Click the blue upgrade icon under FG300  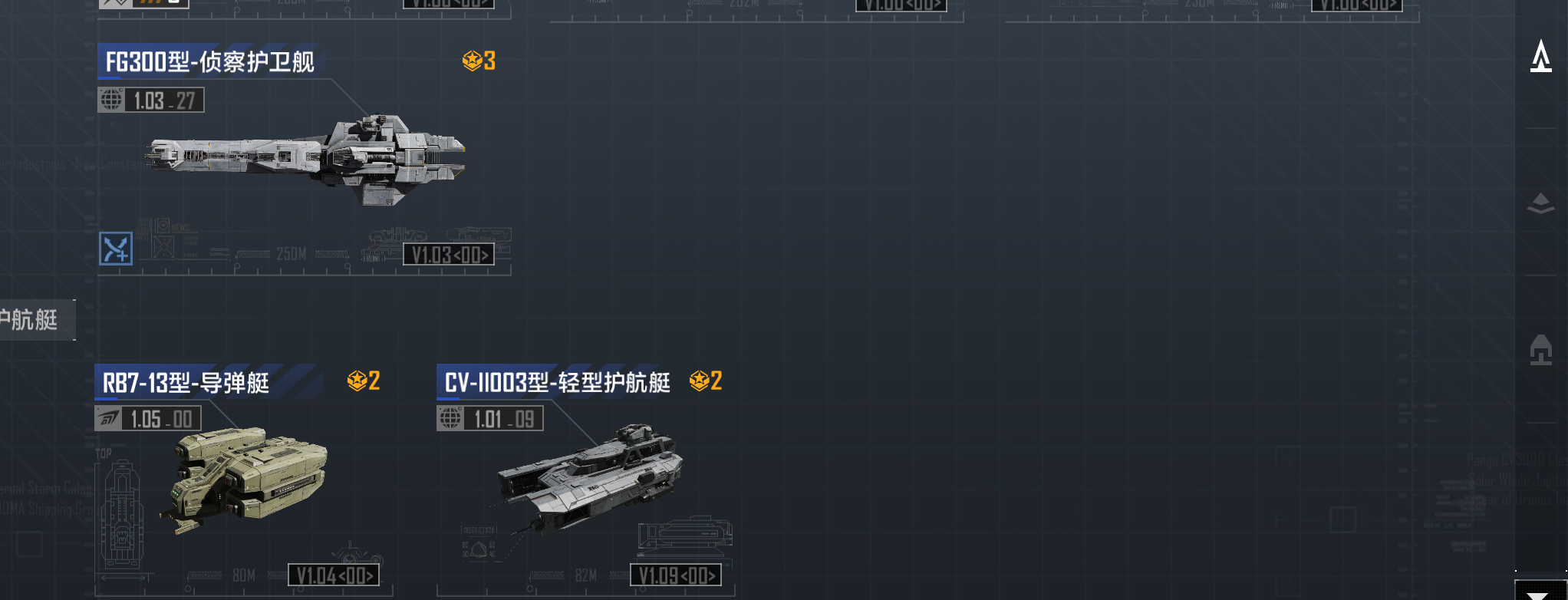click(116, 249)
